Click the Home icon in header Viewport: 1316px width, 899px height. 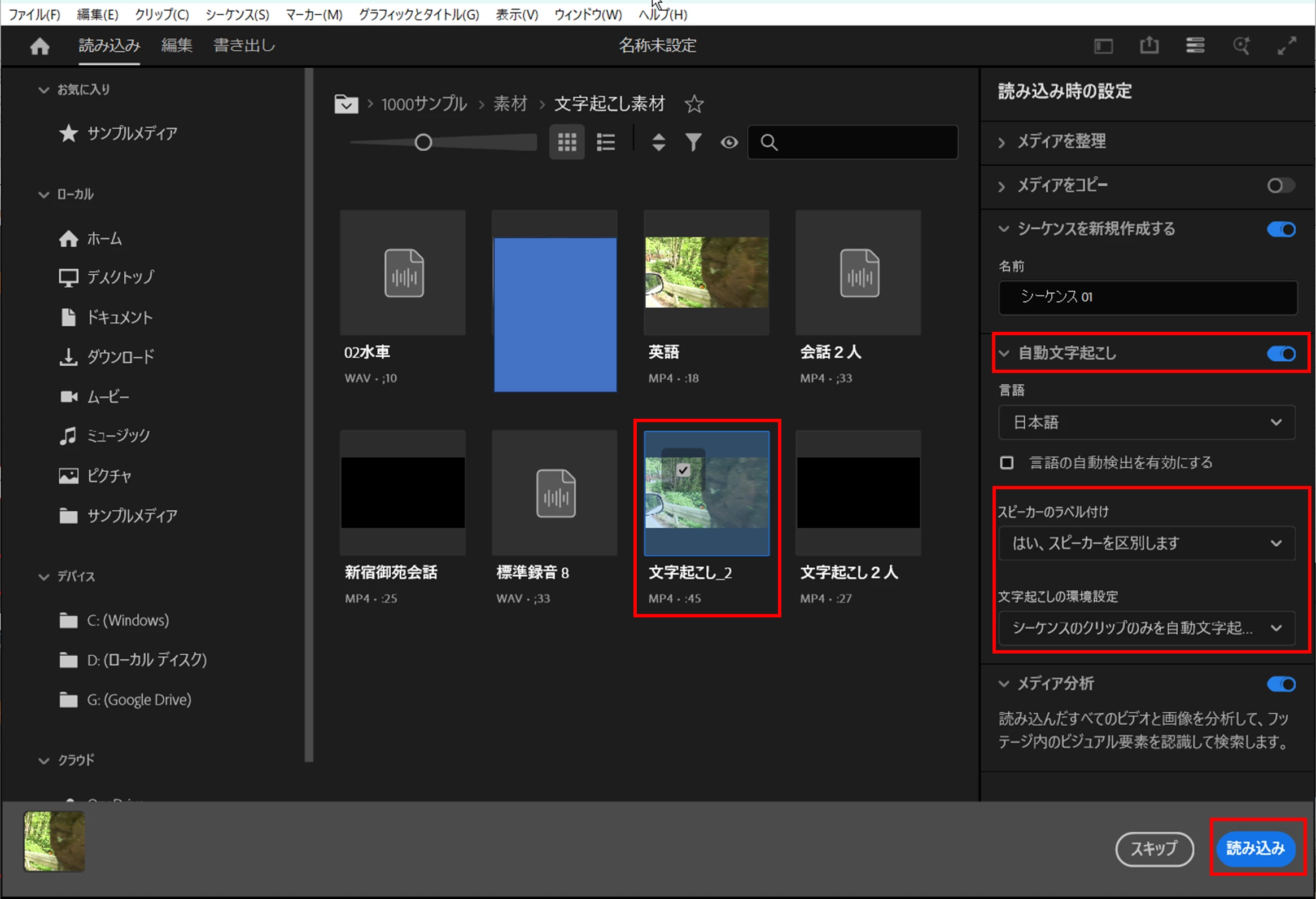pyautogui.click(x=40, y=46)
